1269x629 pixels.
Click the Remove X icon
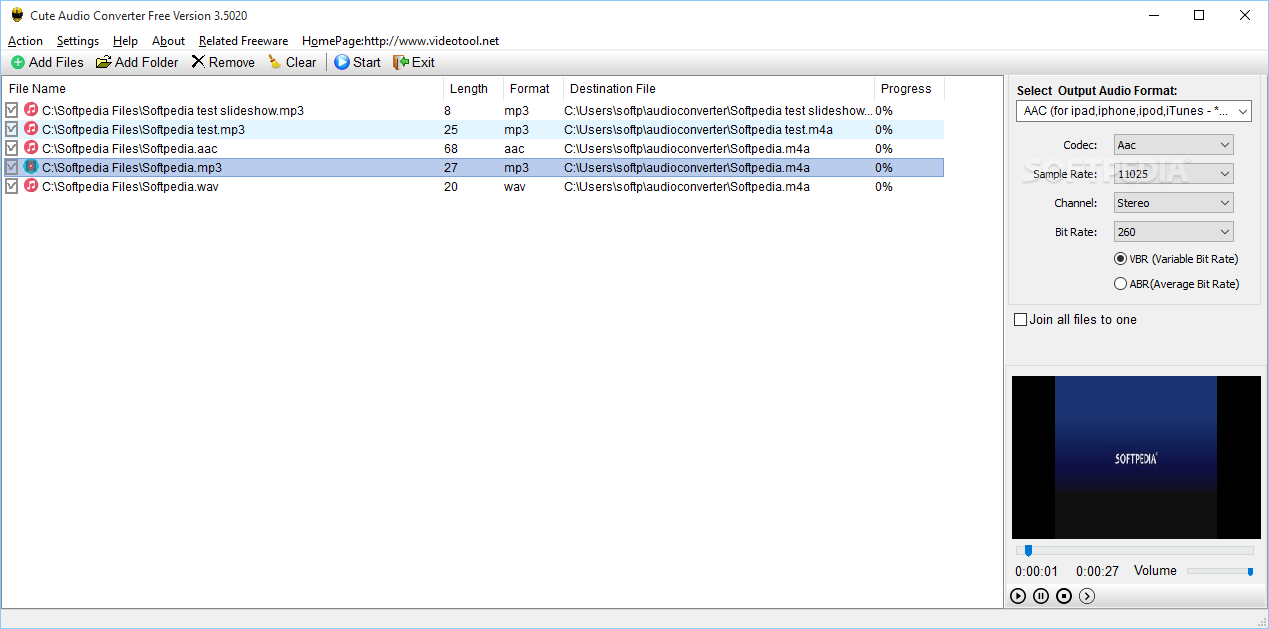(x=198, y=62)
